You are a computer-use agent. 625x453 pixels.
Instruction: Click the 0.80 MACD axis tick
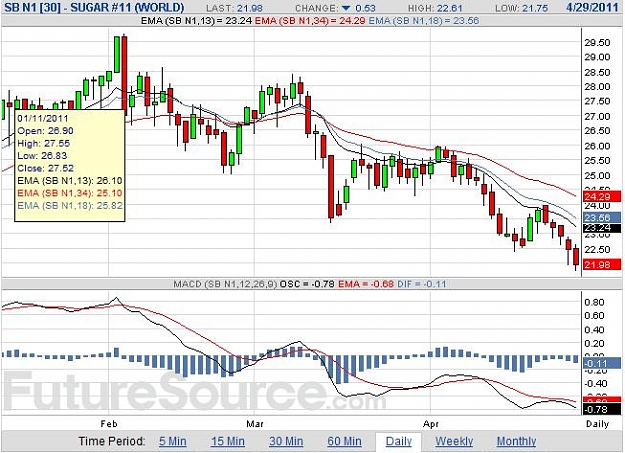[x=594, y=302]
